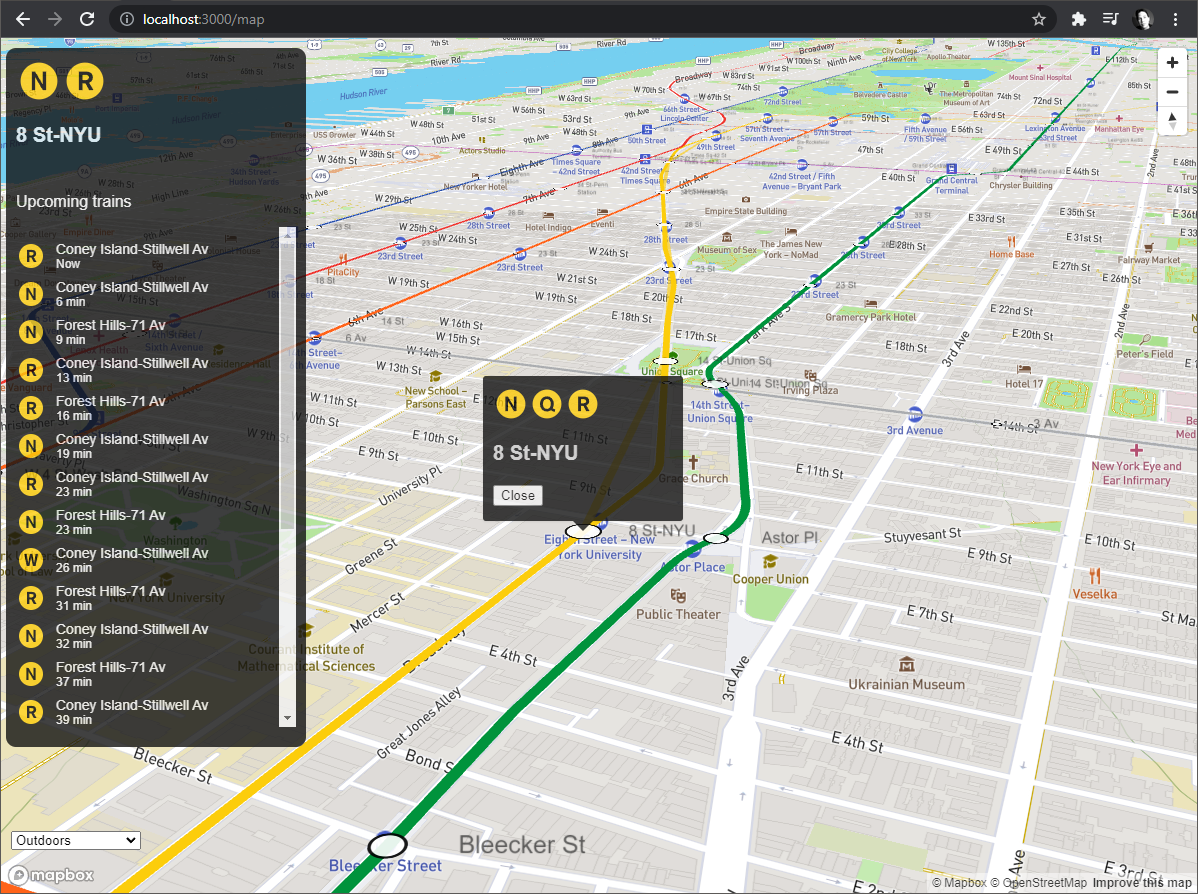Screen dimensions: 1198x894
Task: Reload the page
Action: point(87,19)
